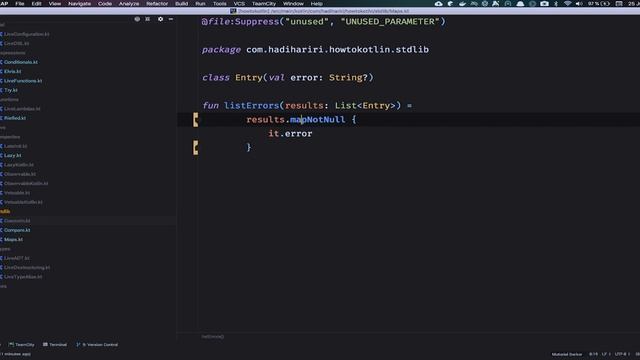This screenshot has width=640, height=360.
Task: Open the TeamCity tool window button
Action: [21, 345]
